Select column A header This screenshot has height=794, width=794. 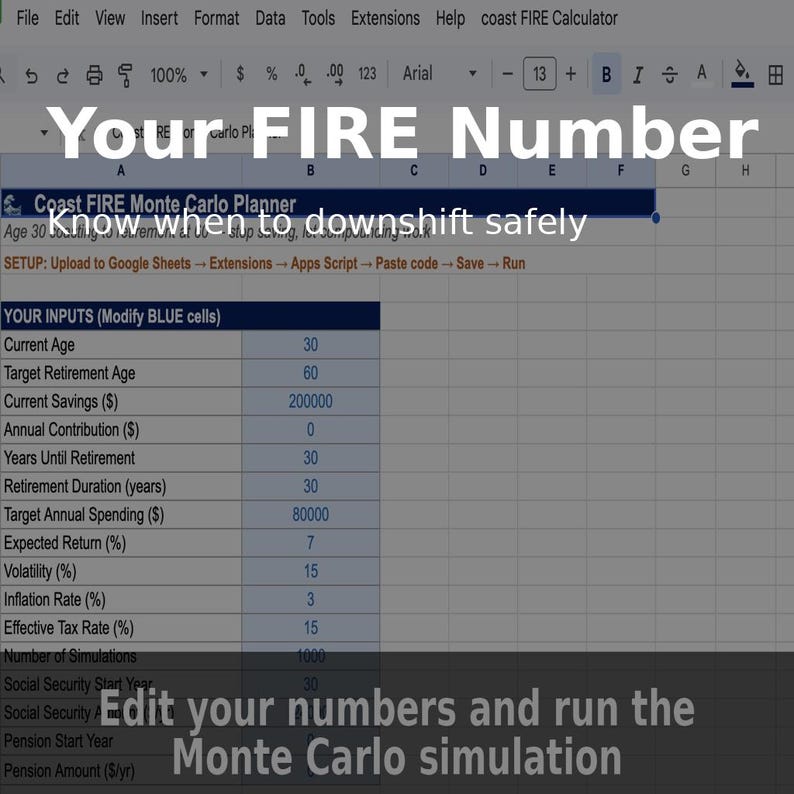pyautogui.click(x=121, y=171)
